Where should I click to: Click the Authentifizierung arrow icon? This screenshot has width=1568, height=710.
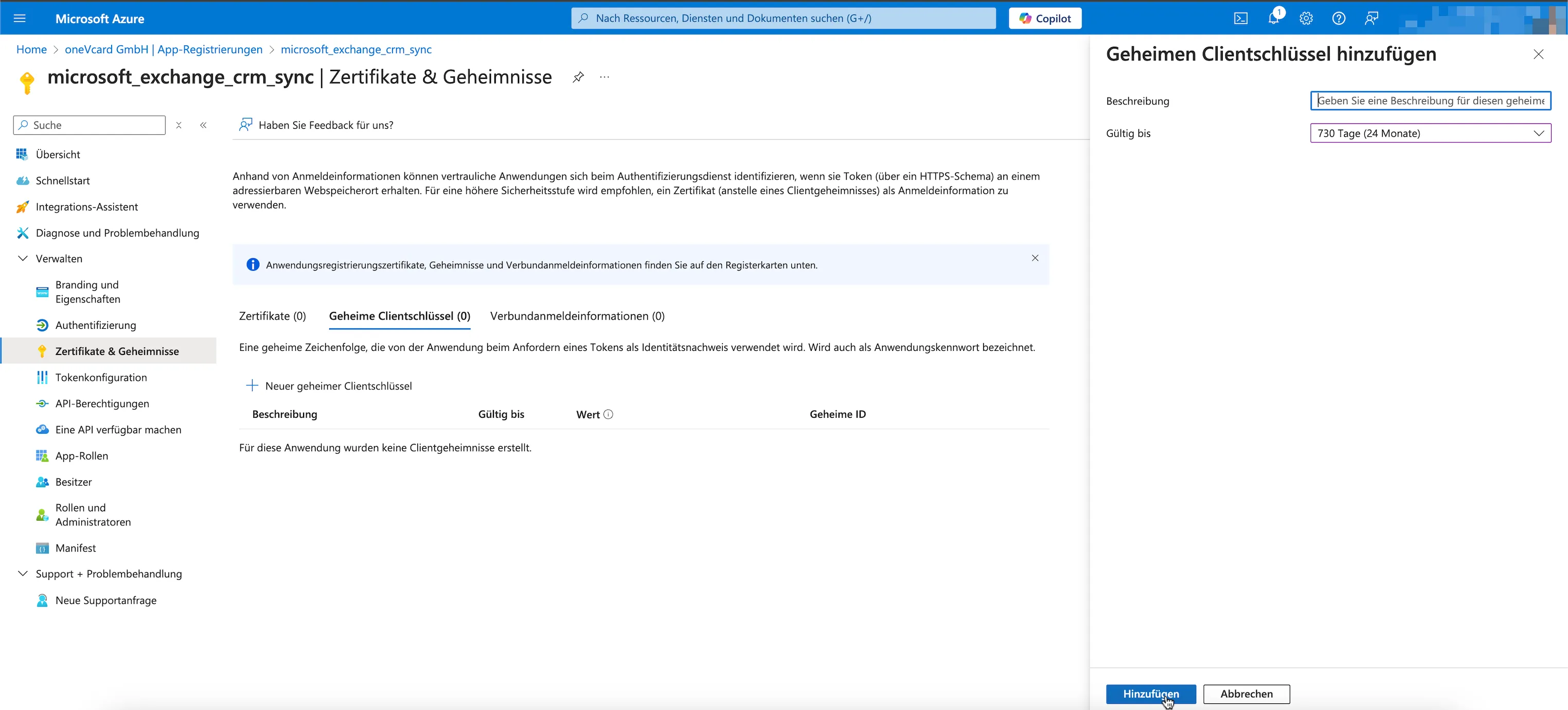point(42,325)
